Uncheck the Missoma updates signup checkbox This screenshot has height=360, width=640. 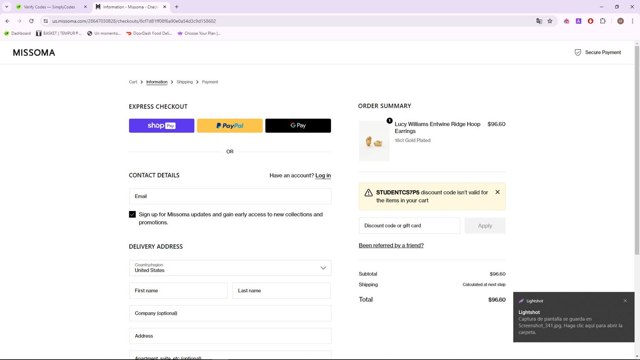click(x=132, y=214)
